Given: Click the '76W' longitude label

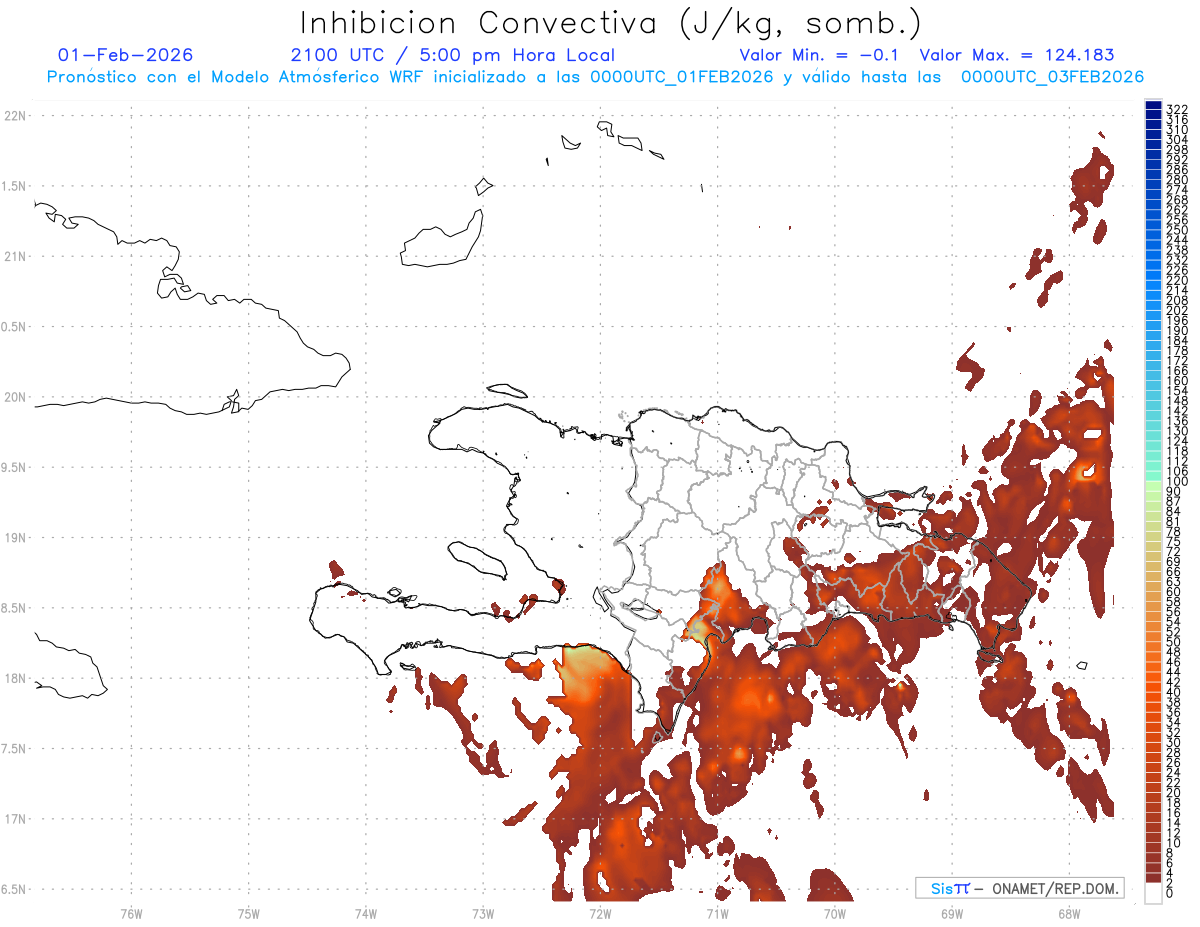Looking at the screenshot, I should point(131,913).
